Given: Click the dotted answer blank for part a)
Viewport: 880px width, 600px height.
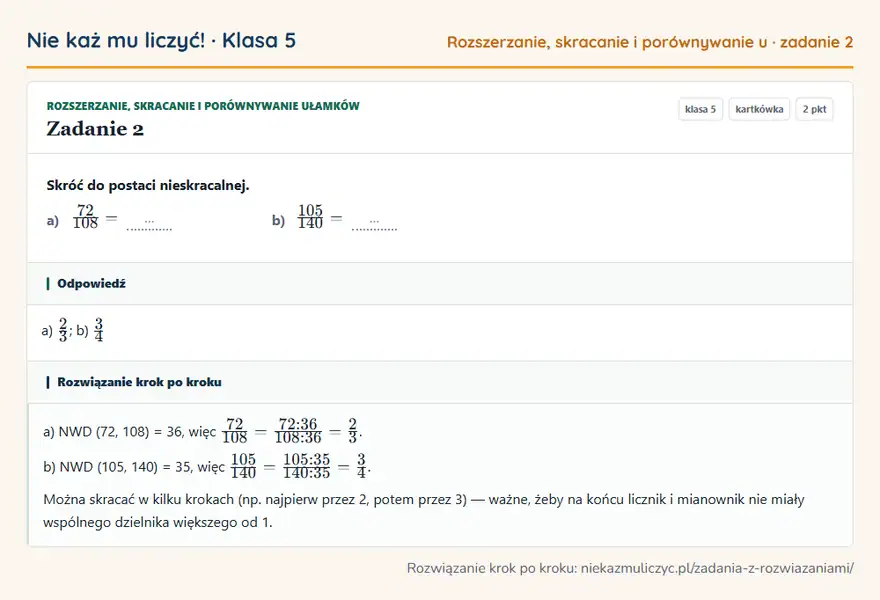Looking at the screenshot, I should [149, 225].
